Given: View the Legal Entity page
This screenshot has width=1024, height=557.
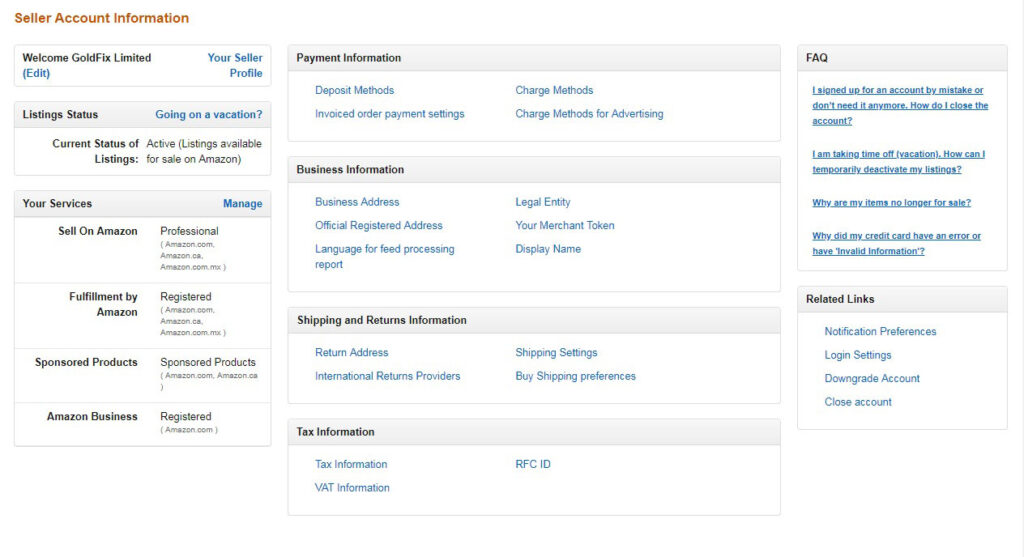Looking at the screenshot, I should (x=543, y=202).
